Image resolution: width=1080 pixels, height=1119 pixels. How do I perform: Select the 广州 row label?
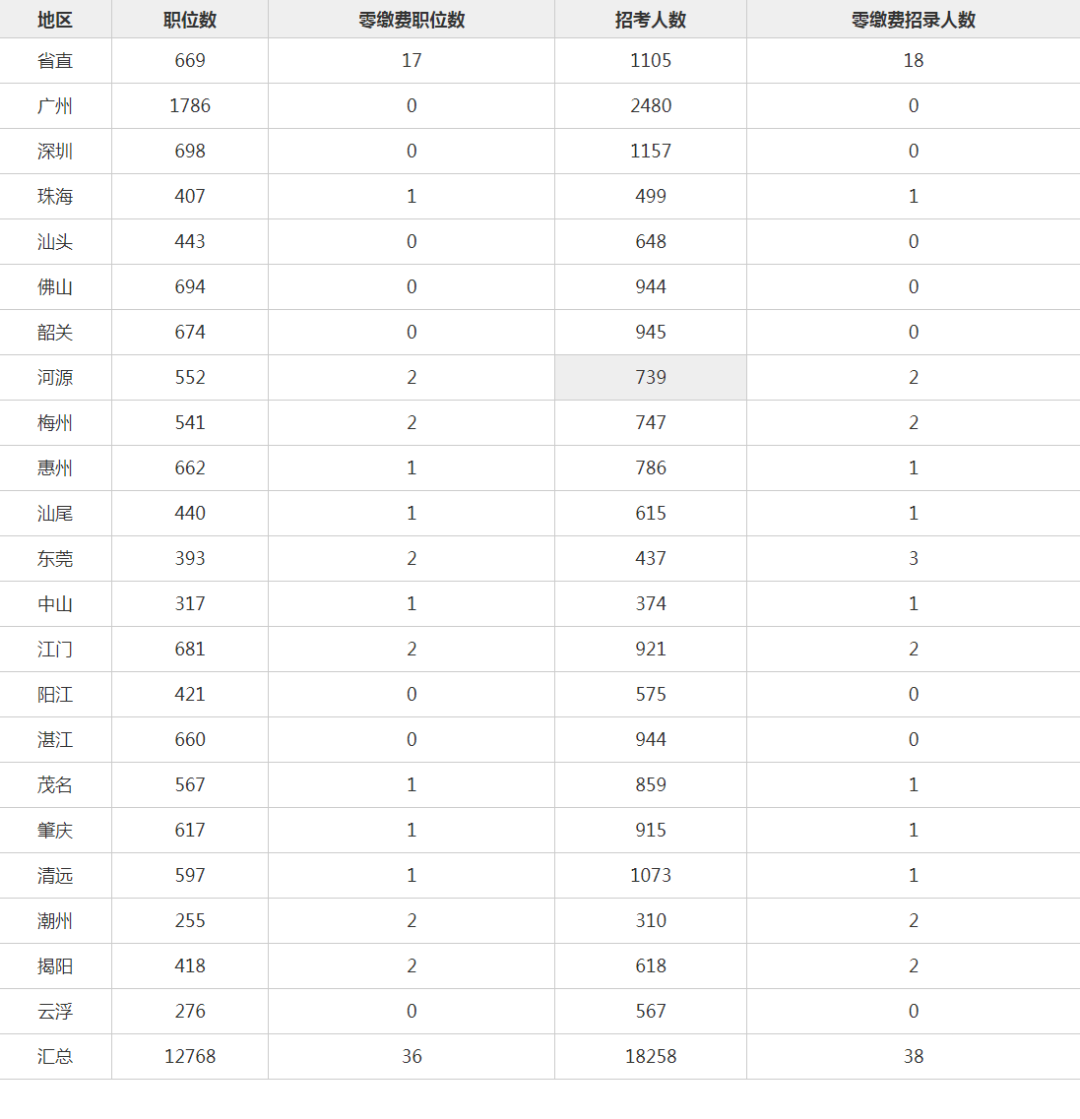tap(55, 106)
